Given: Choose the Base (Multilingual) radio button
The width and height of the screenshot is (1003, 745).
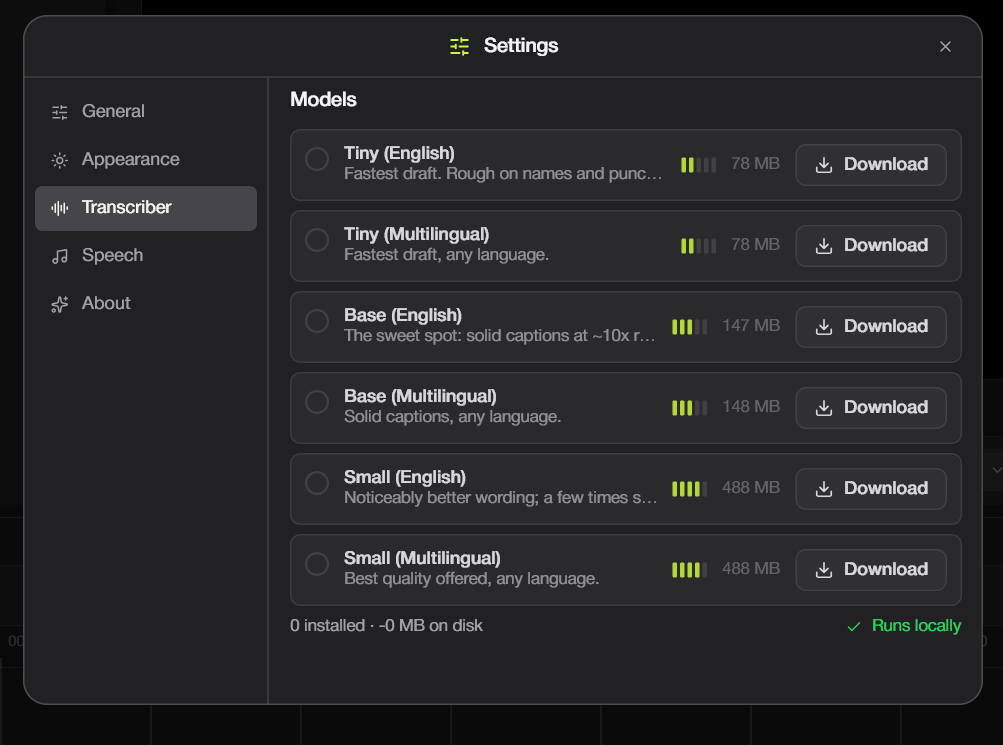Looking at the screenshot, I should (x=317, y=402).
